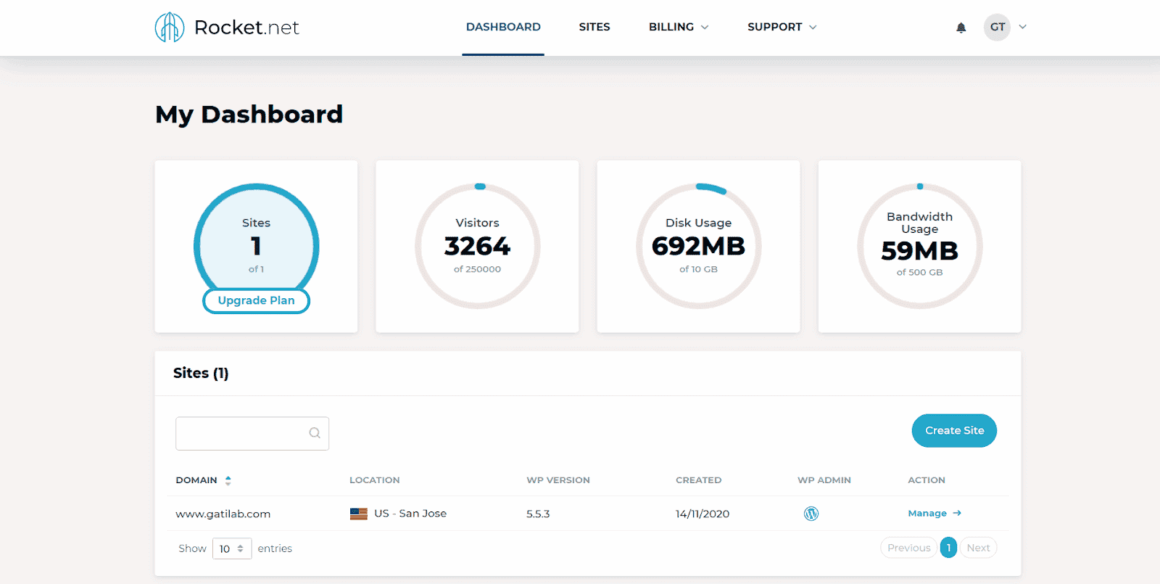Click the Disk Usage gauge
Viewport: 1160px width, 584px height.
(x=698, y=243)
